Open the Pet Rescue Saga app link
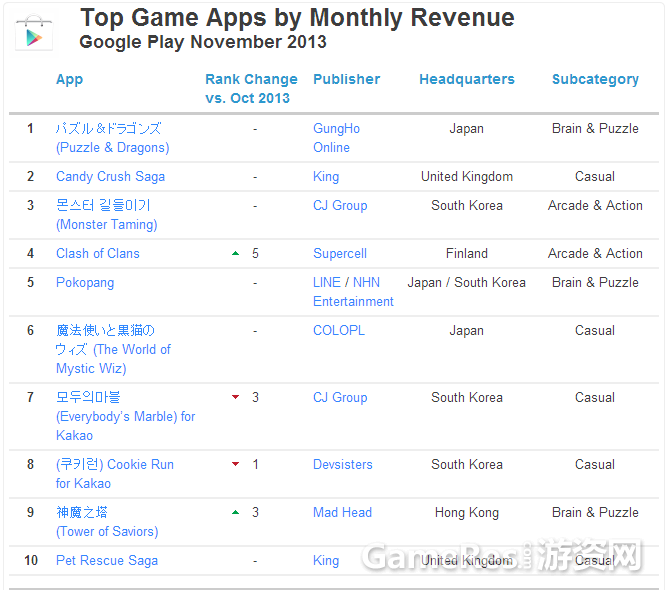 [107, 560]
